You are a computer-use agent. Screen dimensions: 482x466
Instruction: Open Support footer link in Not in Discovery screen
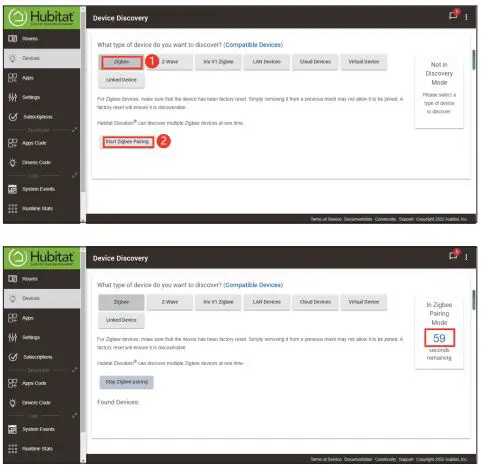[406, 220]
